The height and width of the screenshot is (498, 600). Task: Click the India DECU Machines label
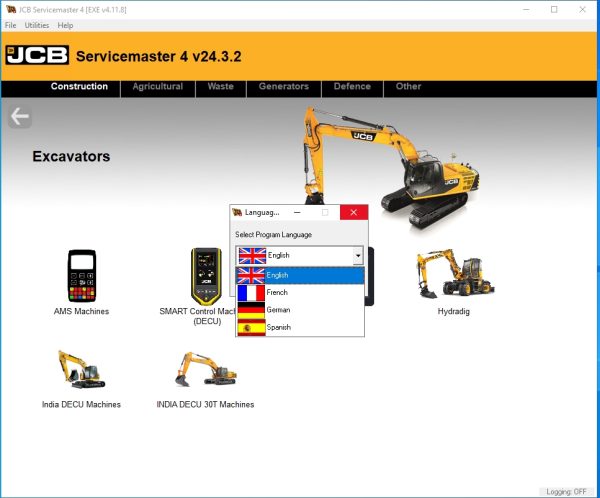click(x=81, y=405)
